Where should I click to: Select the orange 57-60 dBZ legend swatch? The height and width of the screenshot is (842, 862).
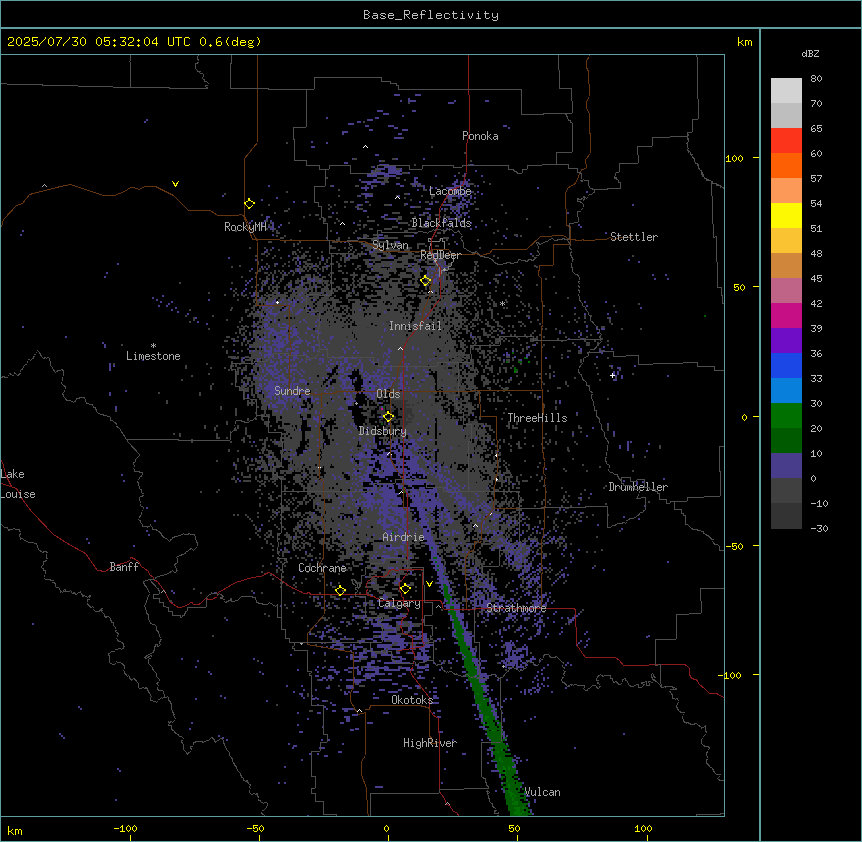(x=786, y=165)
